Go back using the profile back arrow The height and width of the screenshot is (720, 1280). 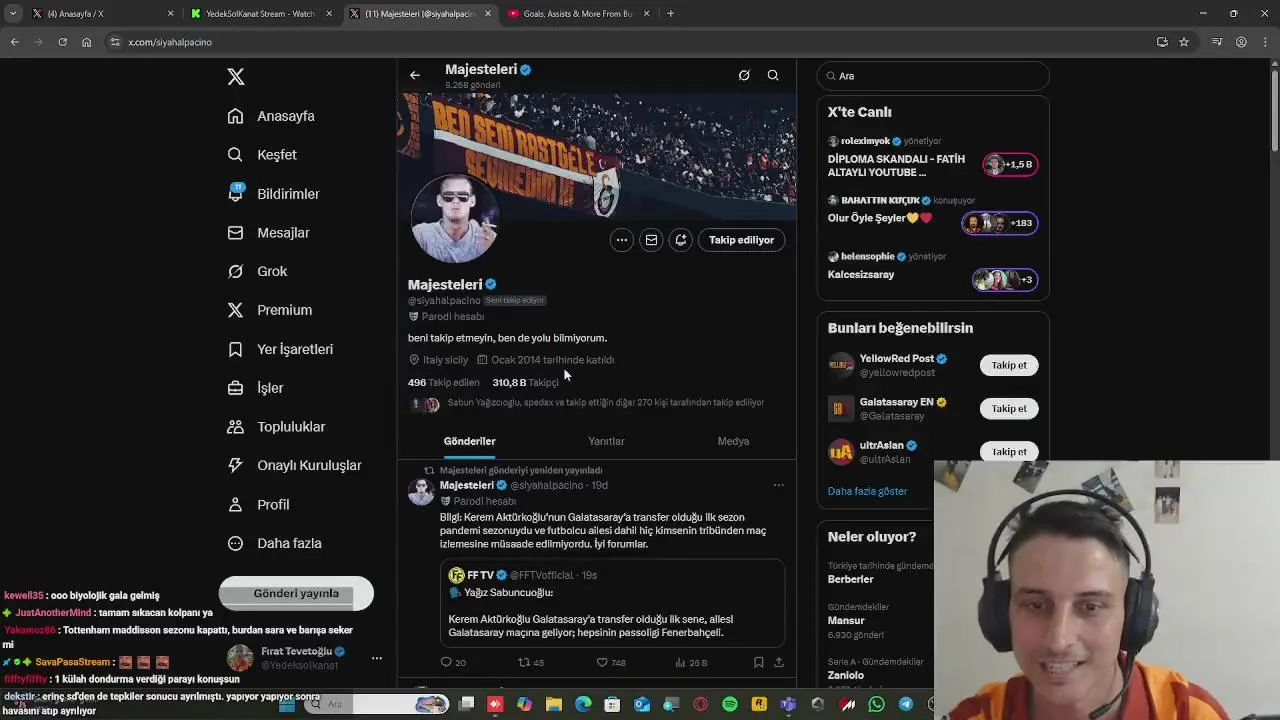pyautogui.click(x=415, y=75)
